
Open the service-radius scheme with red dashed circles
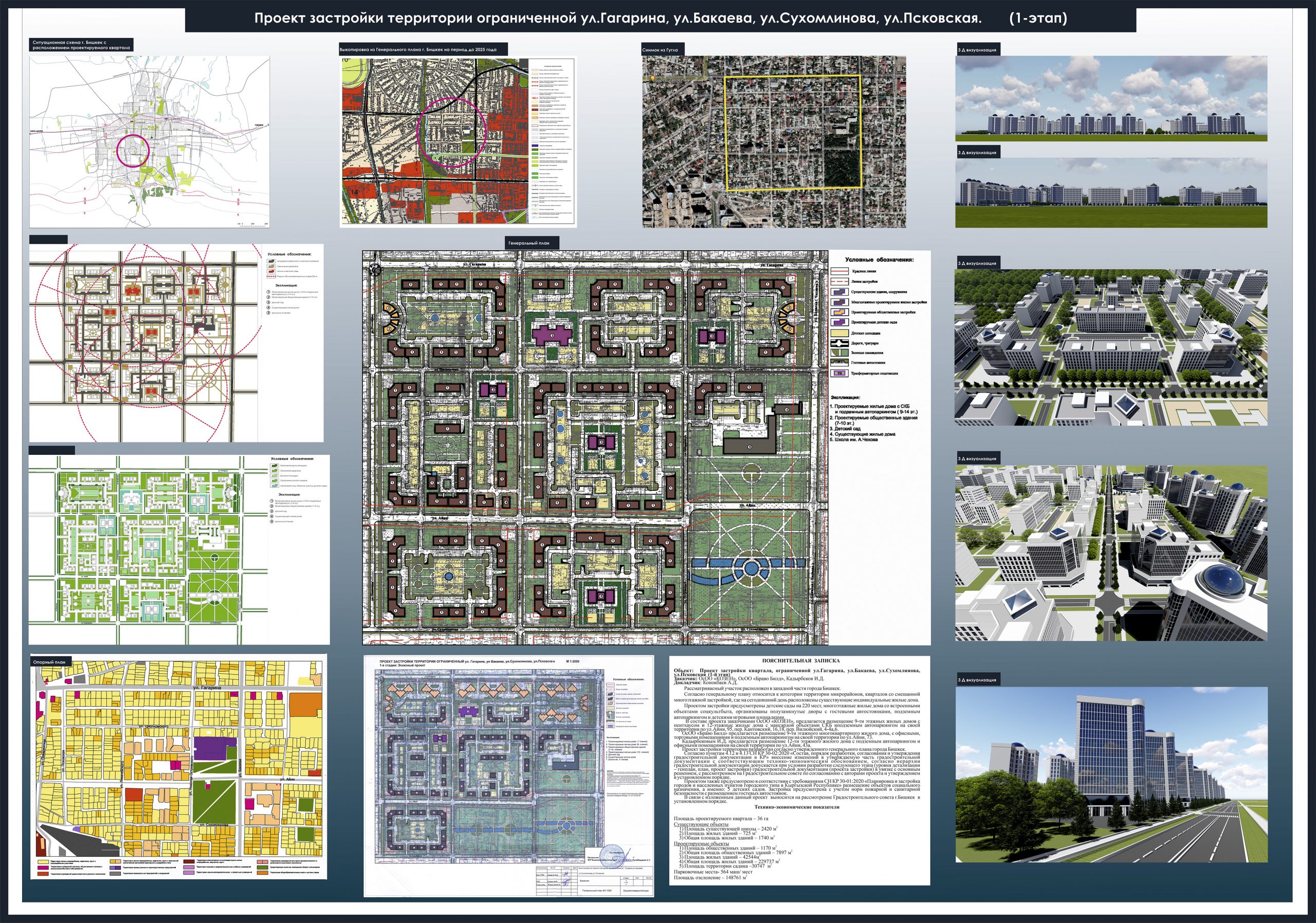pyautogui.click(x=176, y=343)
